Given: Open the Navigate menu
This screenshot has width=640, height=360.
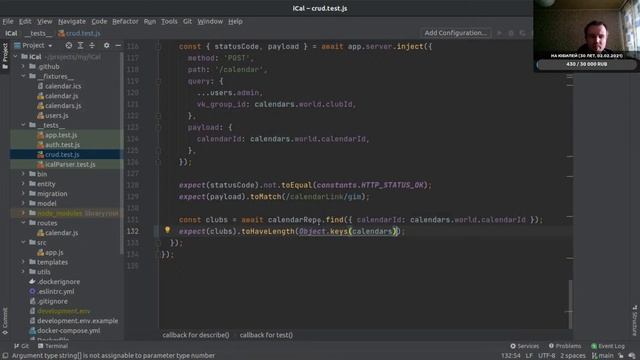Looking at the screenshot, I should click(x=72, y=21).
